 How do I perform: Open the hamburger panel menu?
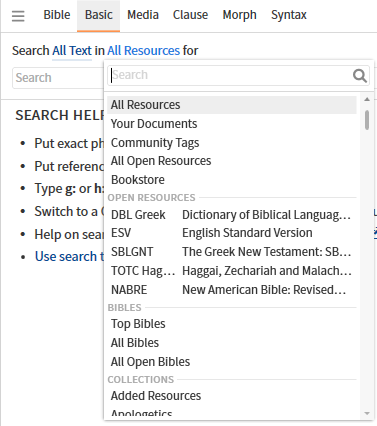[18, 16]
